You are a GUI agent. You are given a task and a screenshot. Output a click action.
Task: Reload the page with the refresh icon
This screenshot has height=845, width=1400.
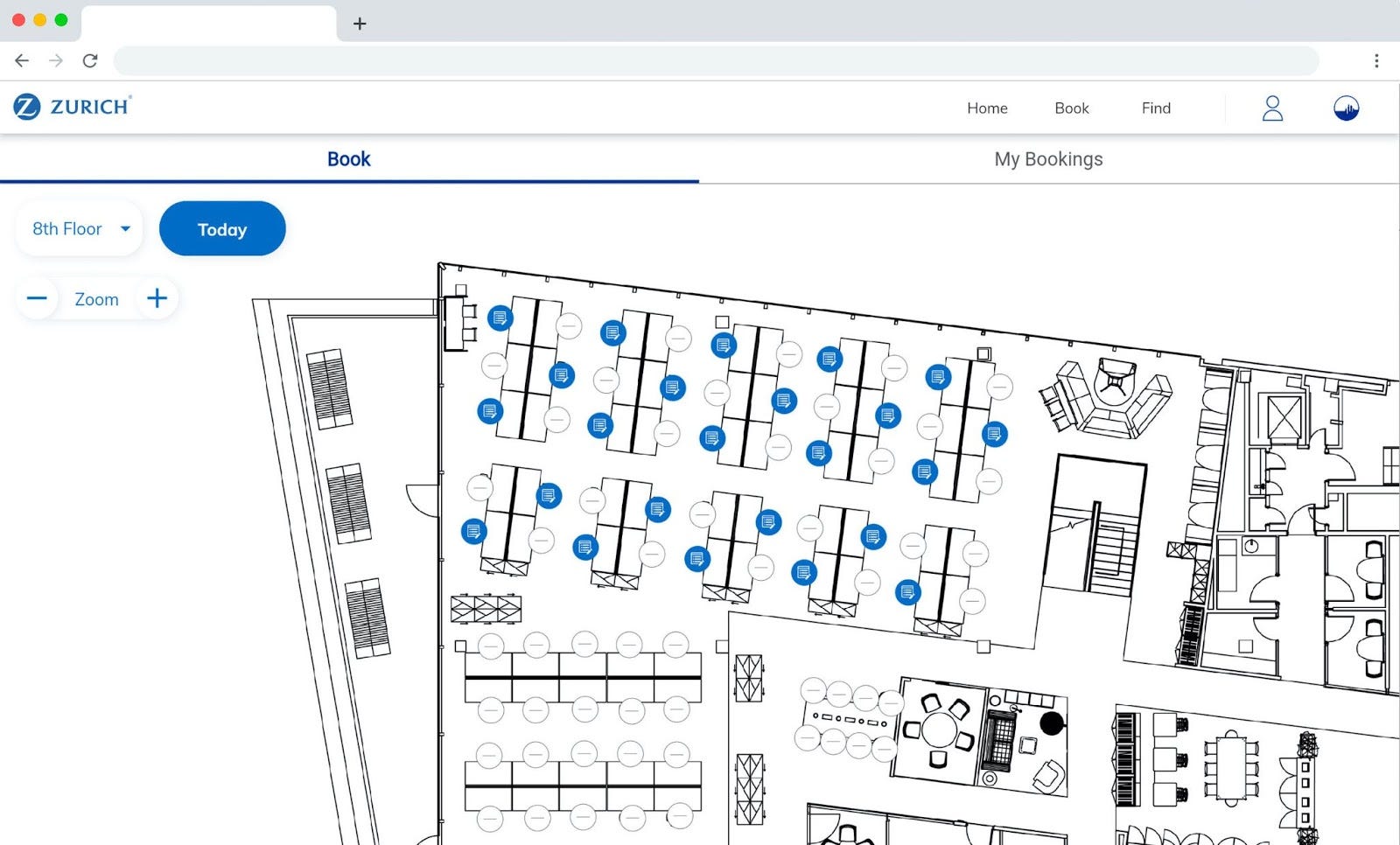(x=90, y=60)
